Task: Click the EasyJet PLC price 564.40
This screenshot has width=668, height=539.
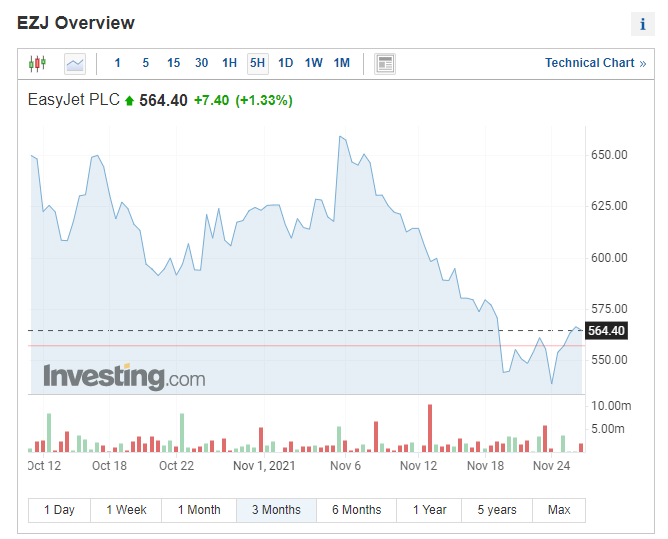Action: tap(163, 101)
